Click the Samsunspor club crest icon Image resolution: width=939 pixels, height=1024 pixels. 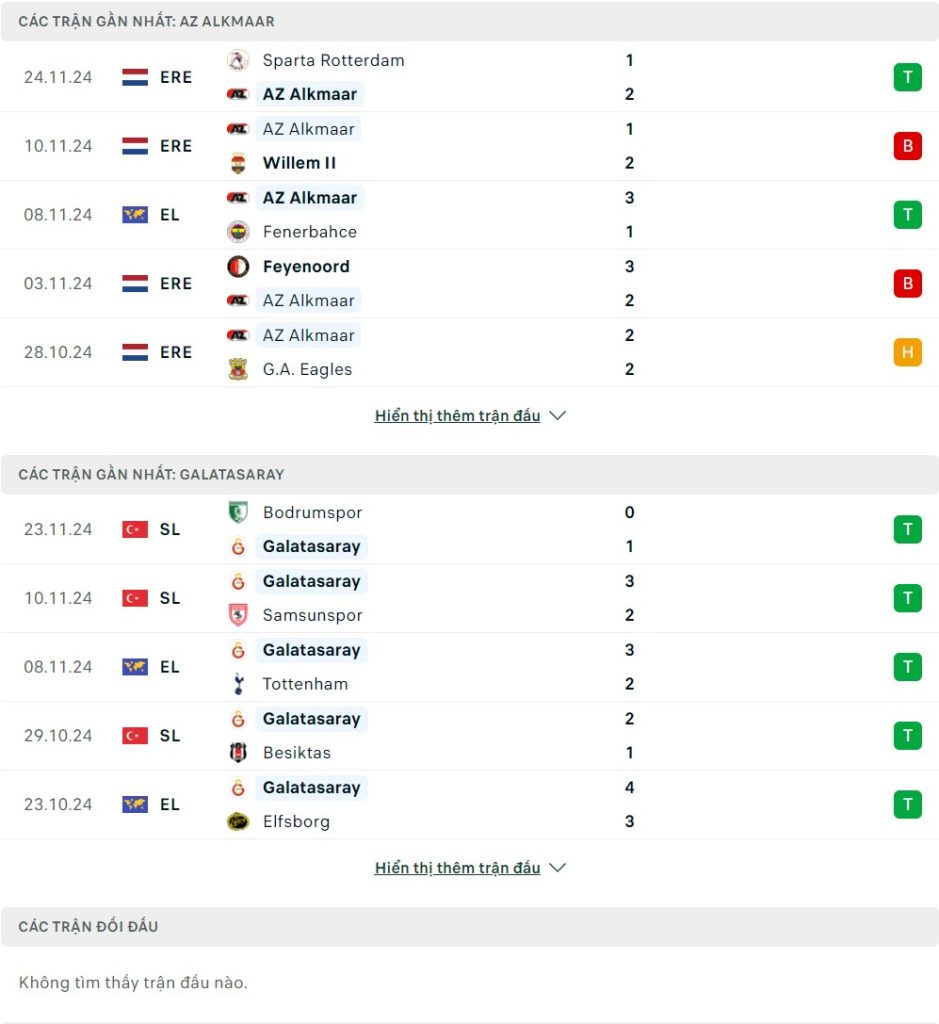coord(238,616)
